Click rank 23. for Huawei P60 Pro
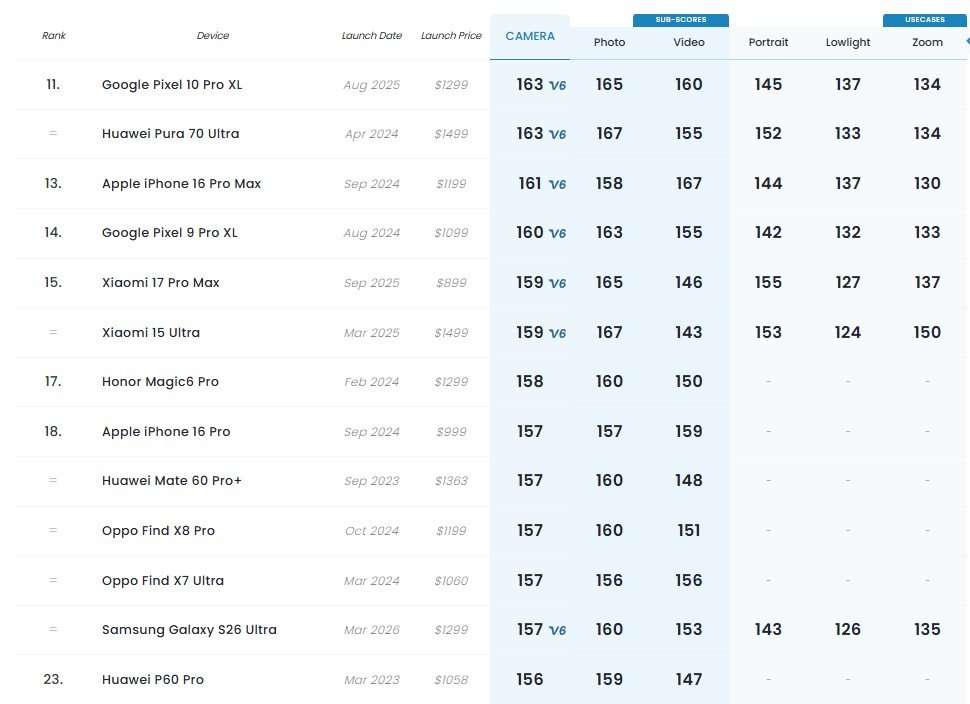The height and width of the screenshot is (704, 970). [53, 680]
